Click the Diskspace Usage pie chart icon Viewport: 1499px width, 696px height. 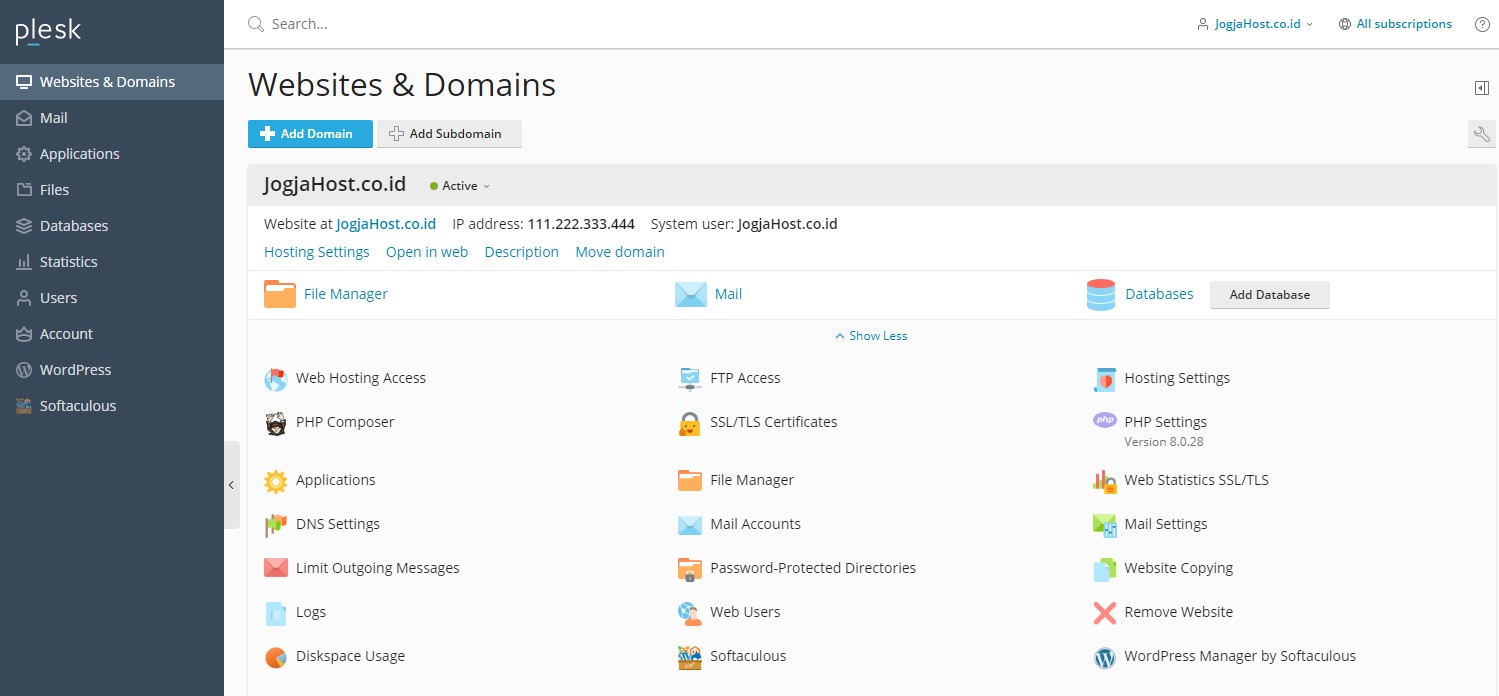[276, 657]
